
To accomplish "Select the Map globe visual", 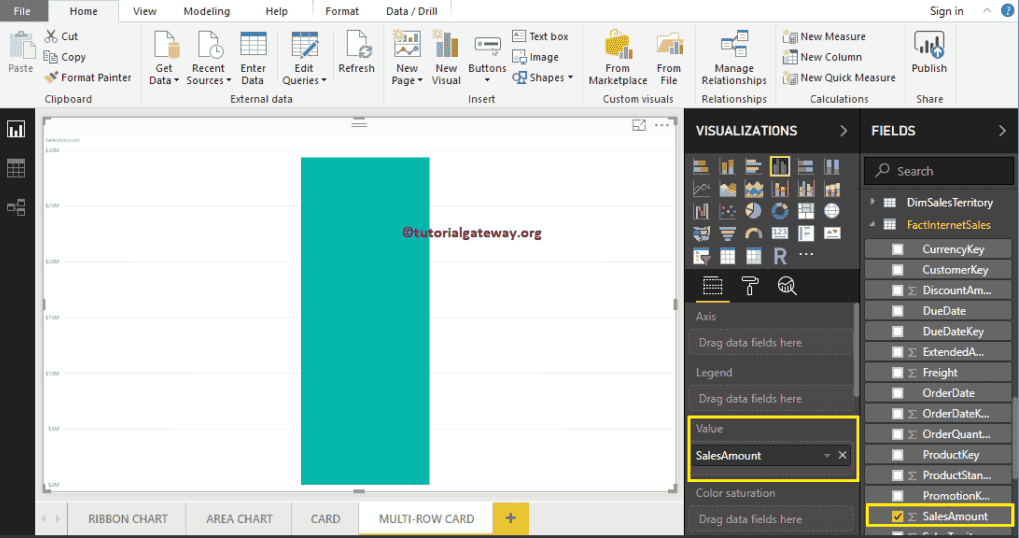I will click(x=832, y=211).
